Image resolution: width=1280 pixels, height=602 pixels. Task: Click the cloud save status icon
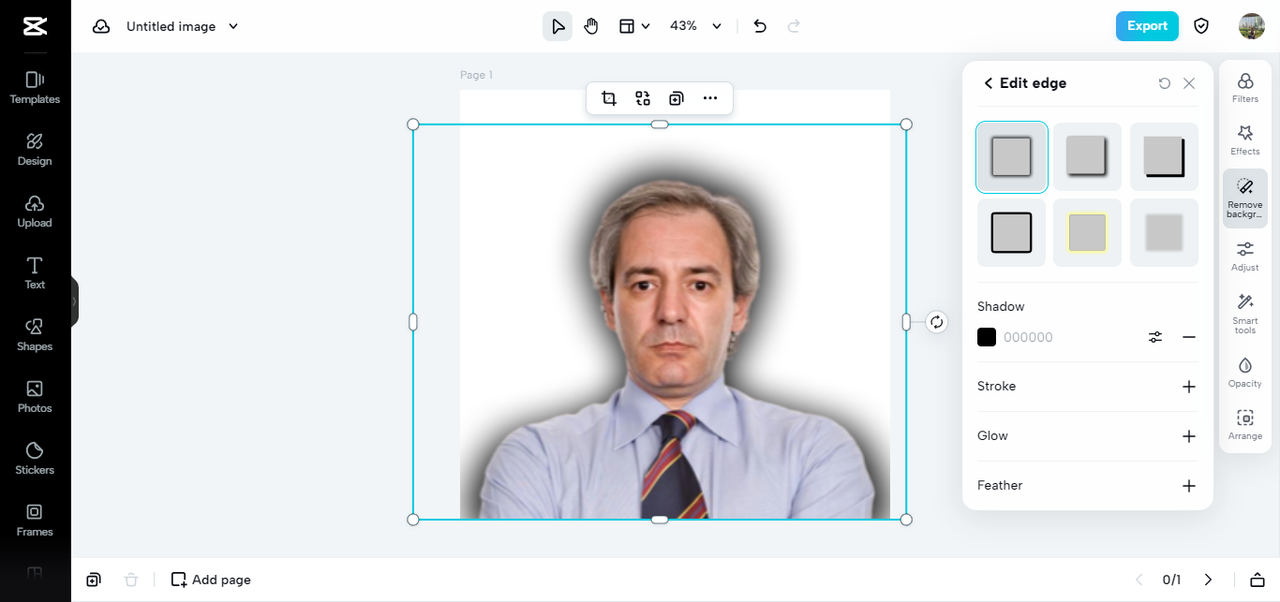[x=101, y=27]
